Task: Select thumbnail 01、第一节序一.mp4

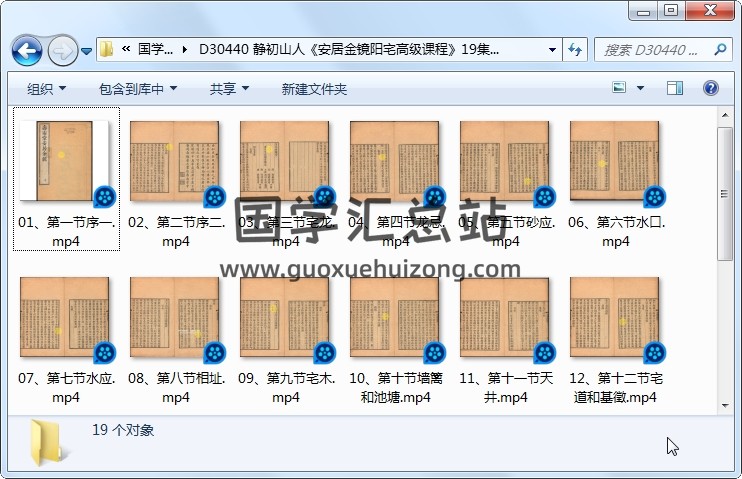Action: point(64,161)
